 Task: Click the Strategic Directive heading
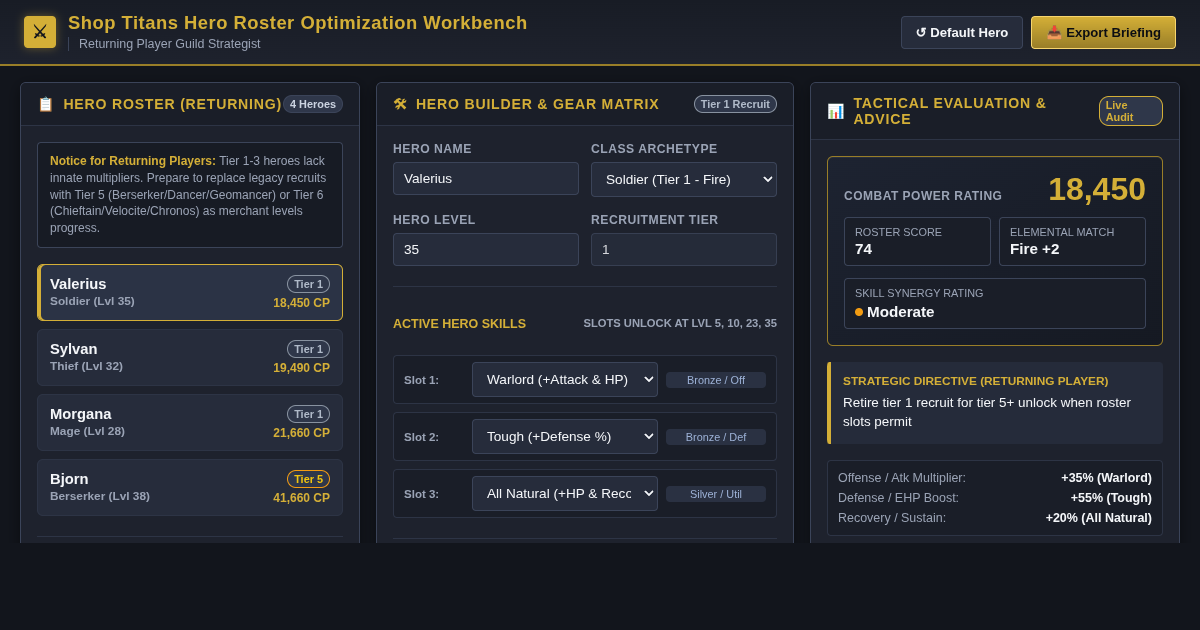[x=975, y=381]
